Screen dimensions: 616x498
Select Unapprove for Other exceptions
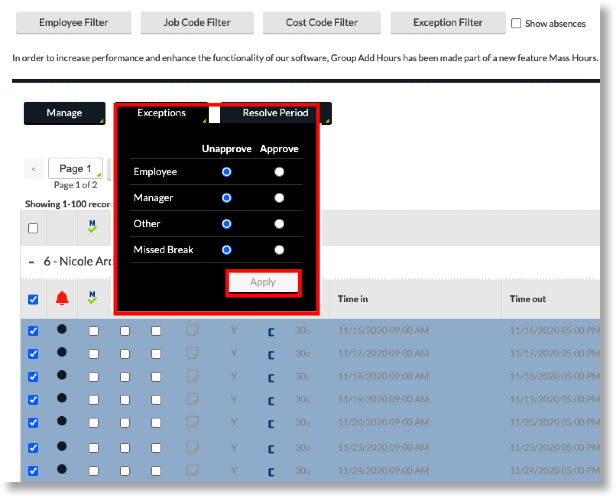point(226,224)
